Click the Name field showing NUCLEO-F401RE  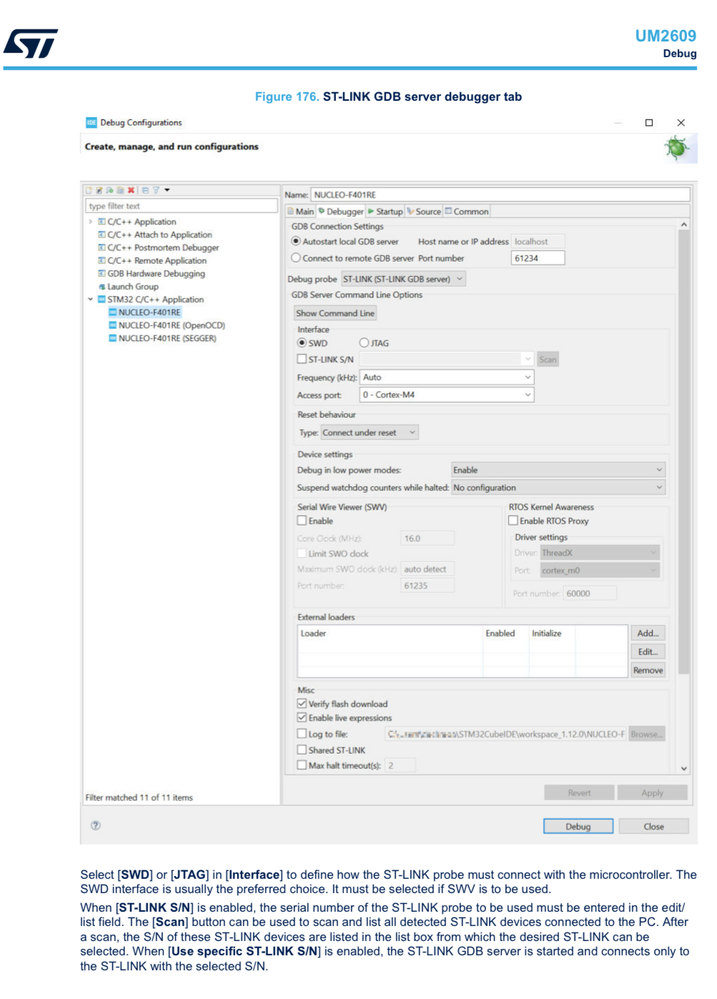tap(500, 195)
